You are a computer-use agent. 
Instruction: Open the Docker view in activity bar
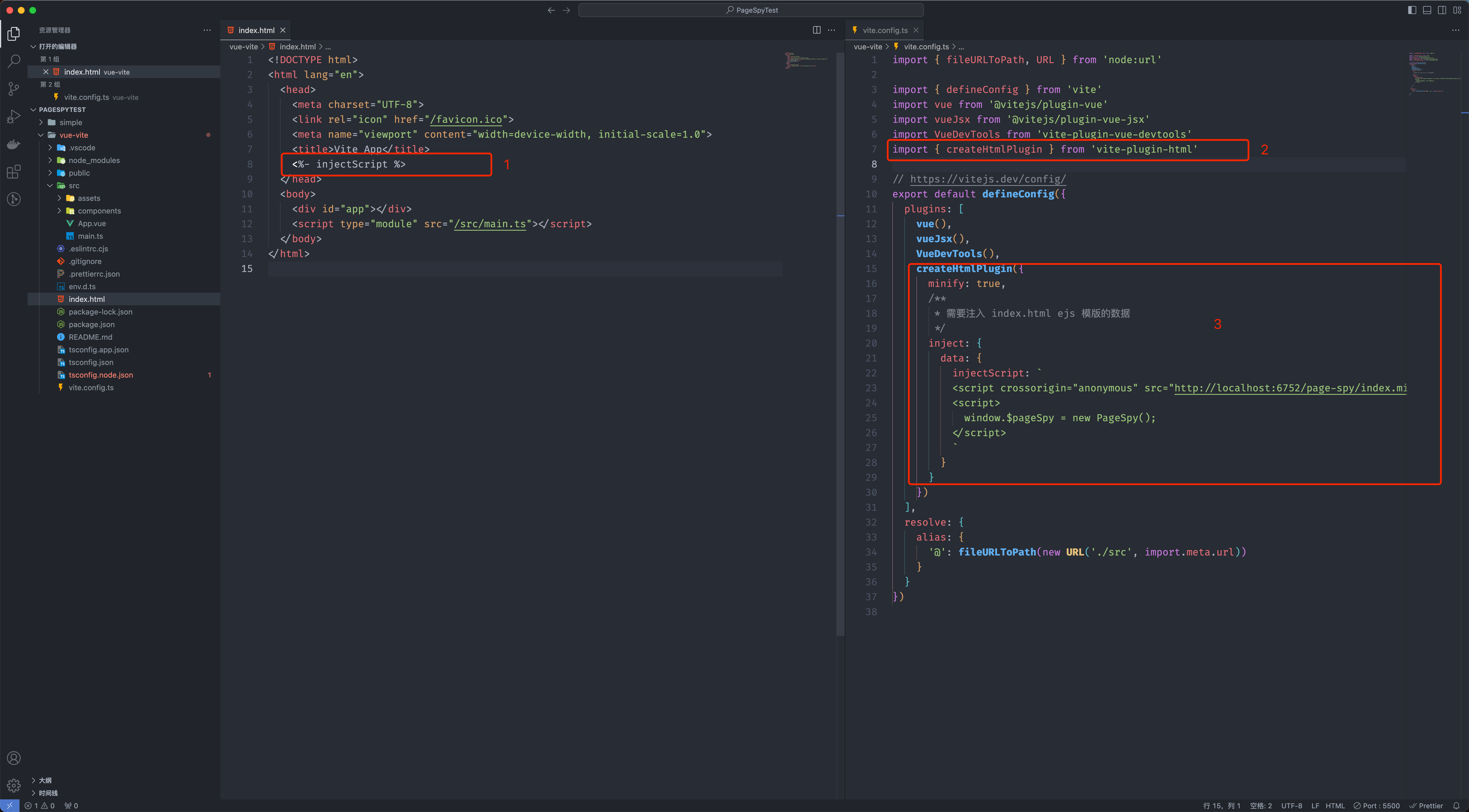click(14, 144)
